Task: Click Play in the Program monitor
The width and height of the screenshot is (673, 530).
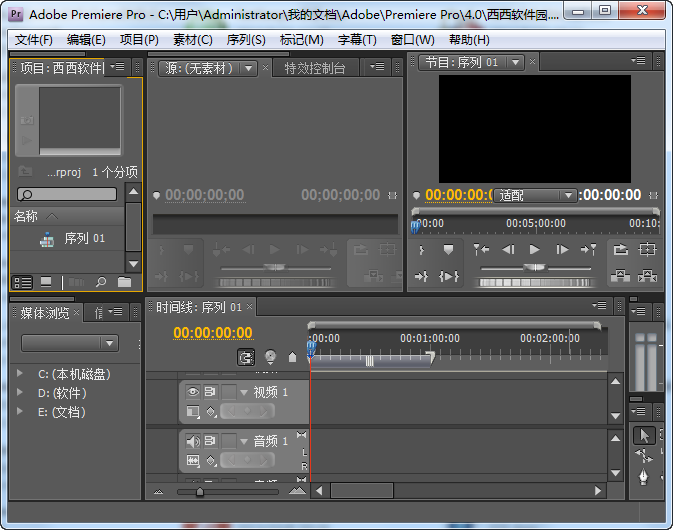Action: coord(534,250)
